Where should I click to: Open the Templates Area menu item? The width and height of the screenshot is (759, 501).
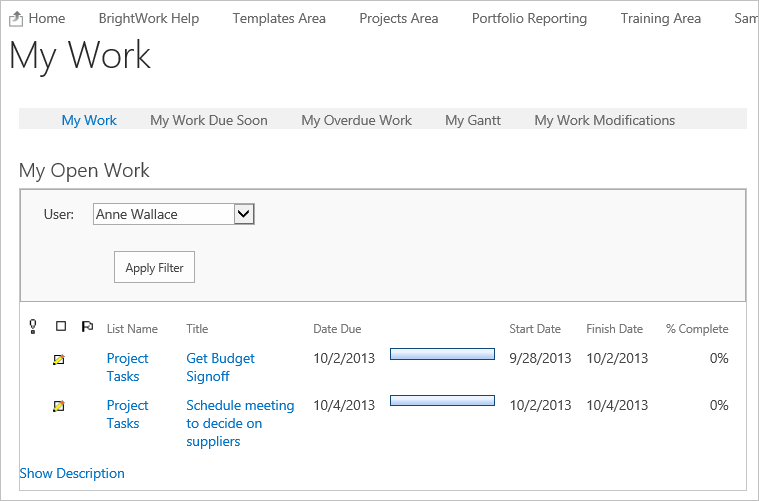point(279,18)
